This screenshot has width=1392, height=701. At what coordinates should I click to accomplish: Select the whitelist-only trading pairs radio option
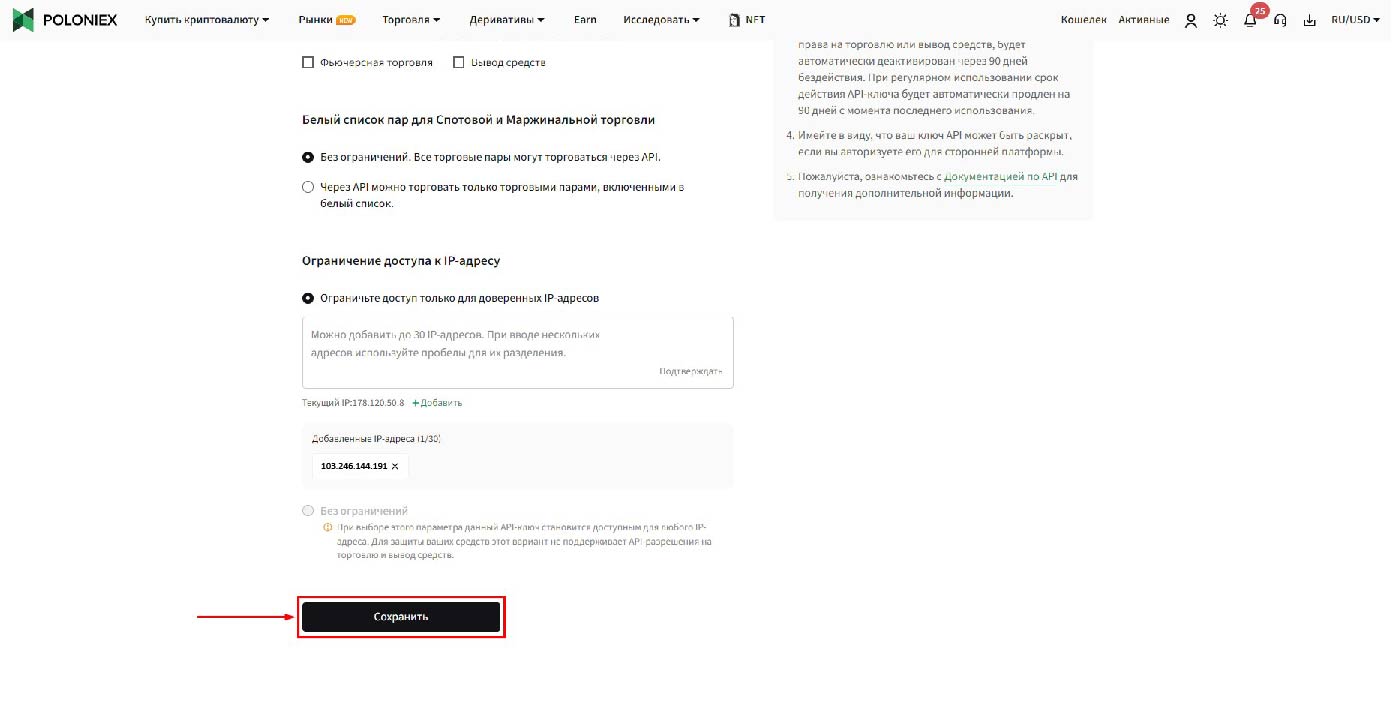(x=308, y=187)
